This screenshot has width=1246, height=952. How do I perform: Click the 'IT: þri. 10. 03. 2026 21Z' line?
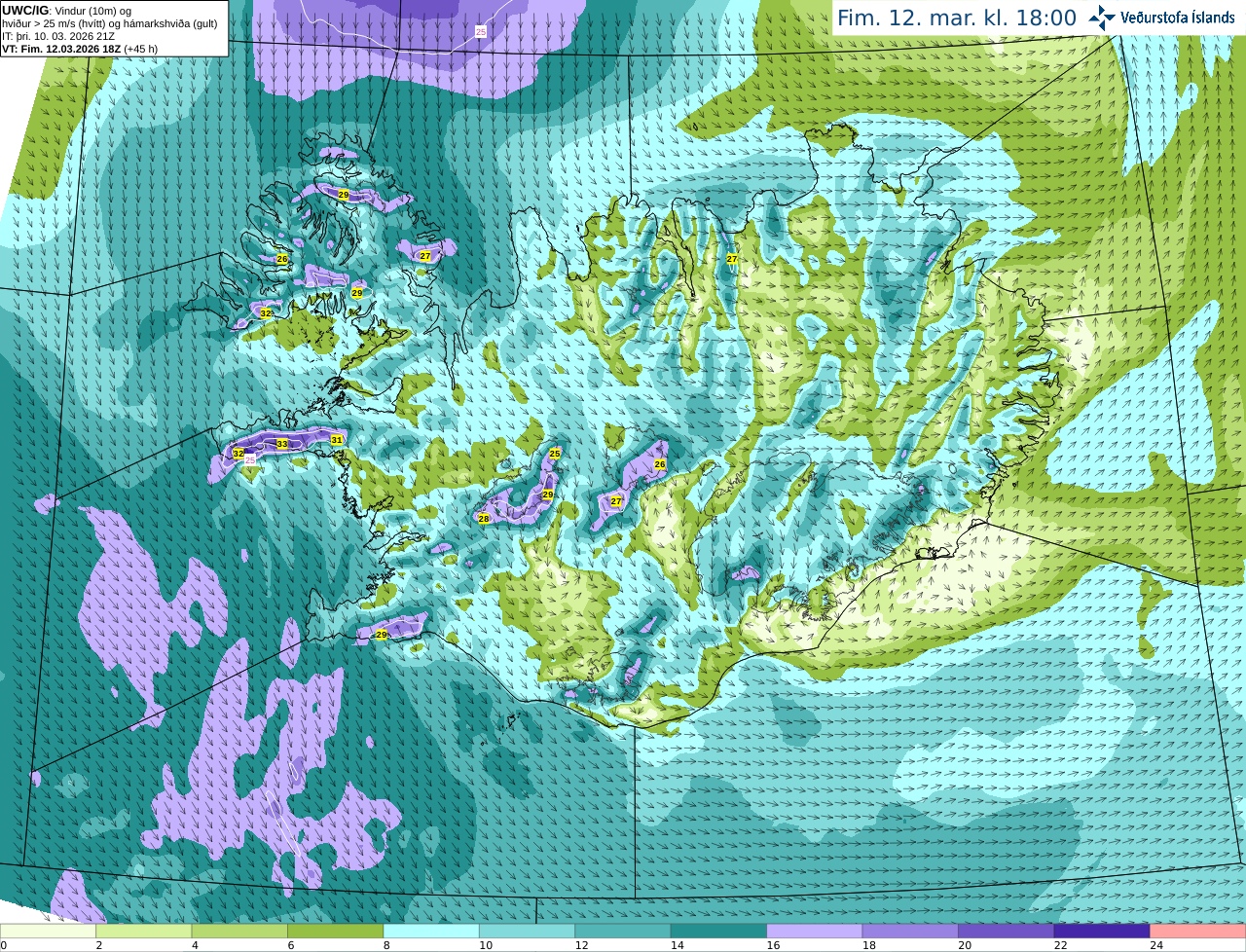pos(58,36)
